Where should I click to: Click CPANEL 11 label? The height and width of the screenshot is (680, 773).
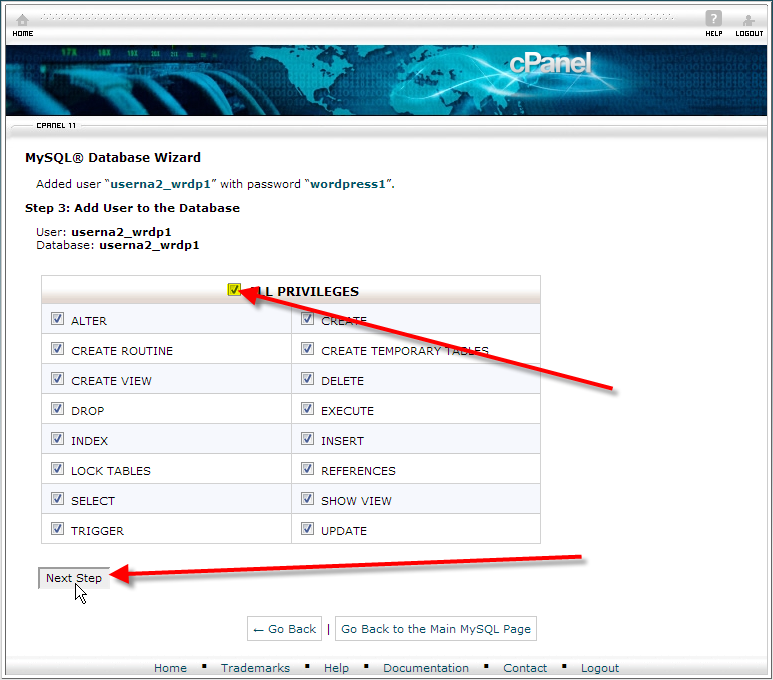(x=56, y=125)
